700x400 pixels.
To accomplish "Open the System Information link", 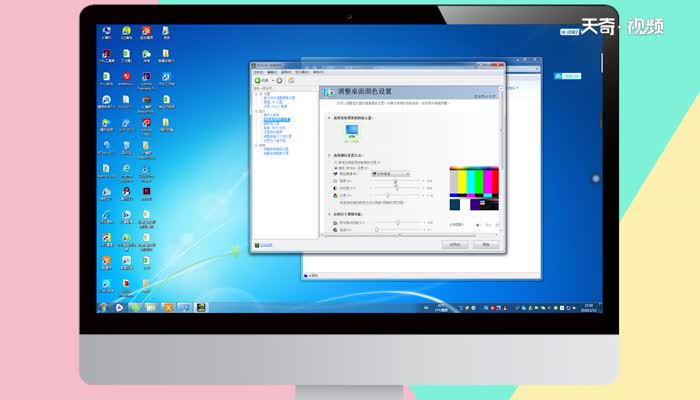I will point(268,244).
